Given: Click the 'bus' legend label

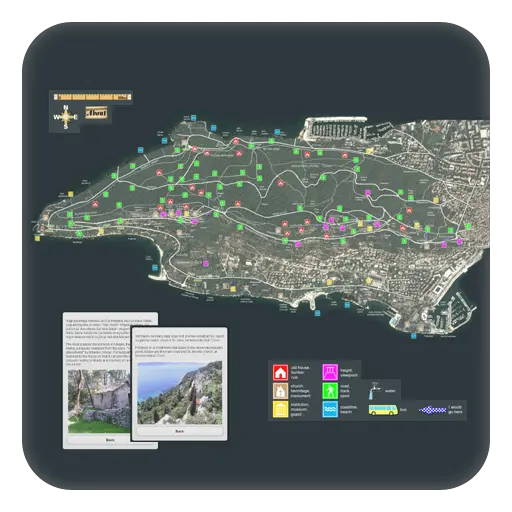Looking at the screenshot, I should point(403,410).
